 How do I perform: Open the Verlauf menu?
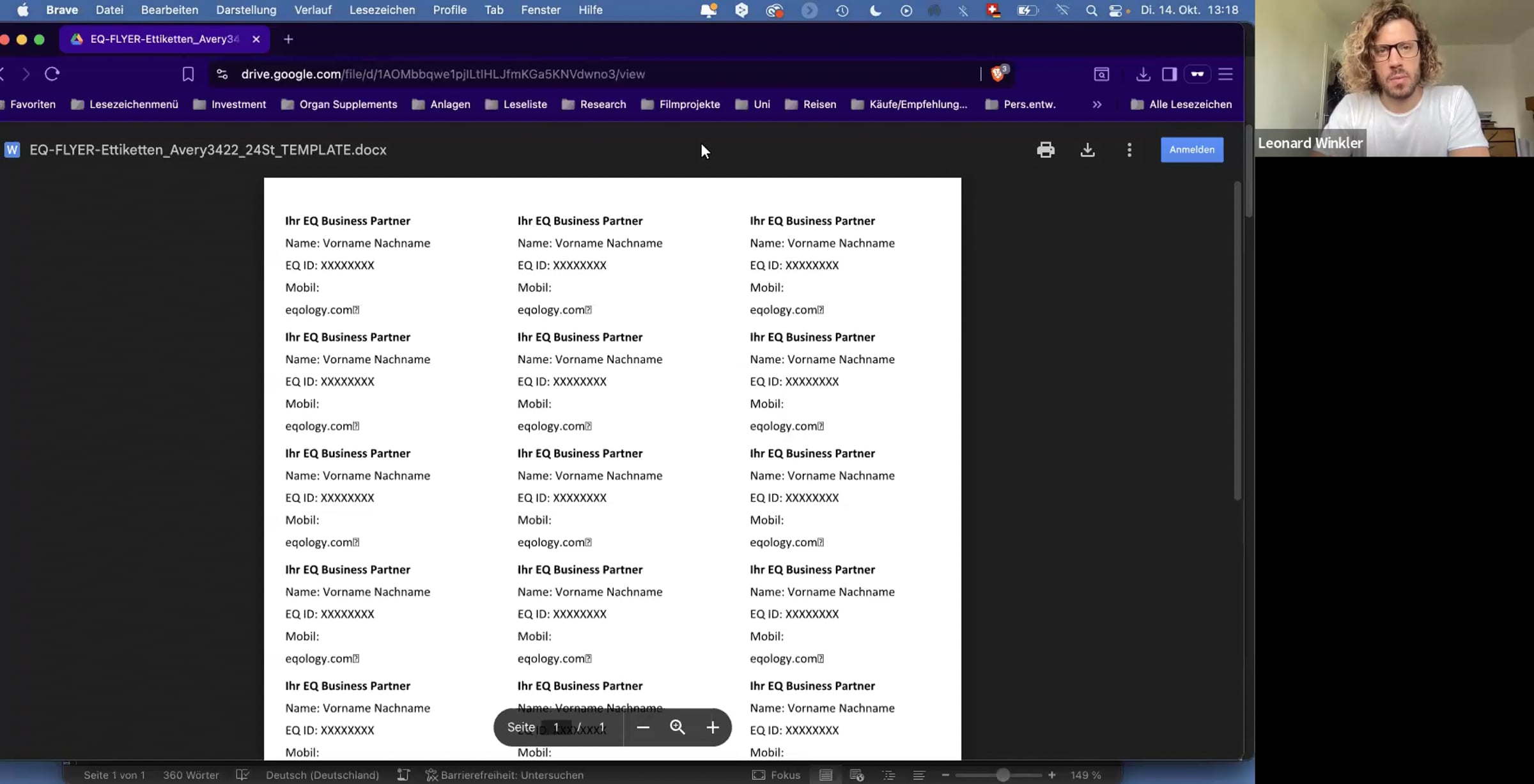coord(313,10)
